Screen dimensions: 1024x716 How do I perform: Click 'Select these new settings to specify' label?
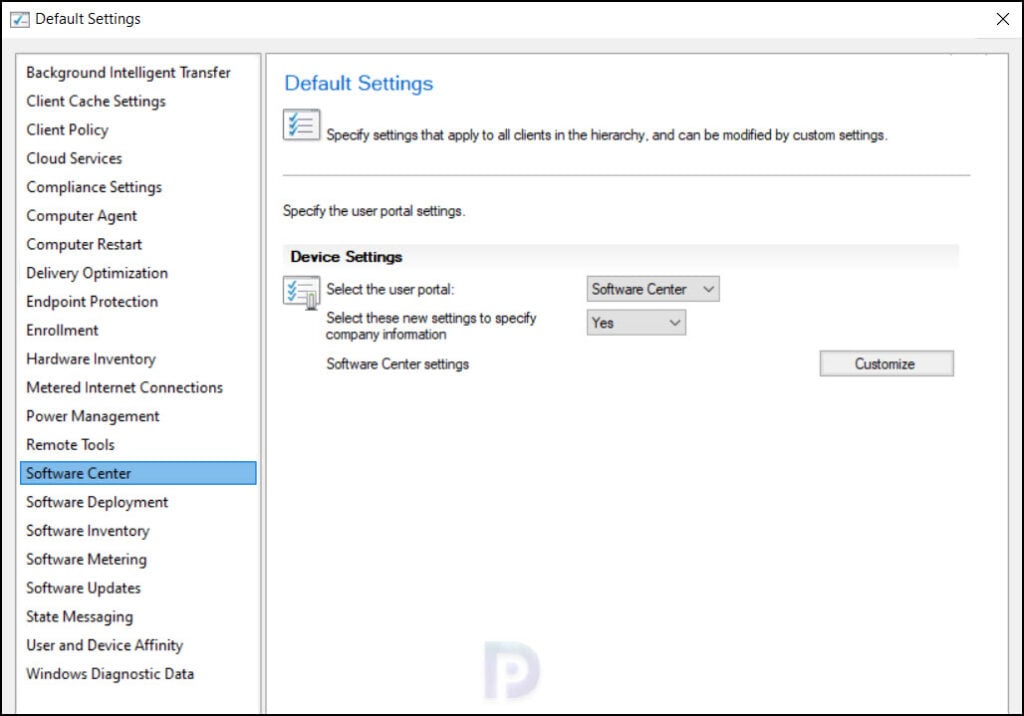431,318
